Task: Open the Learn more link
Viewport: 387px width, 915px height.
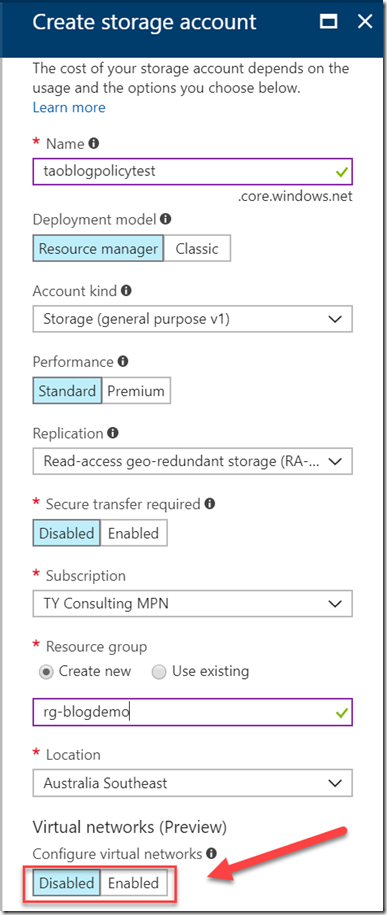Action: [x=69, y=107]
